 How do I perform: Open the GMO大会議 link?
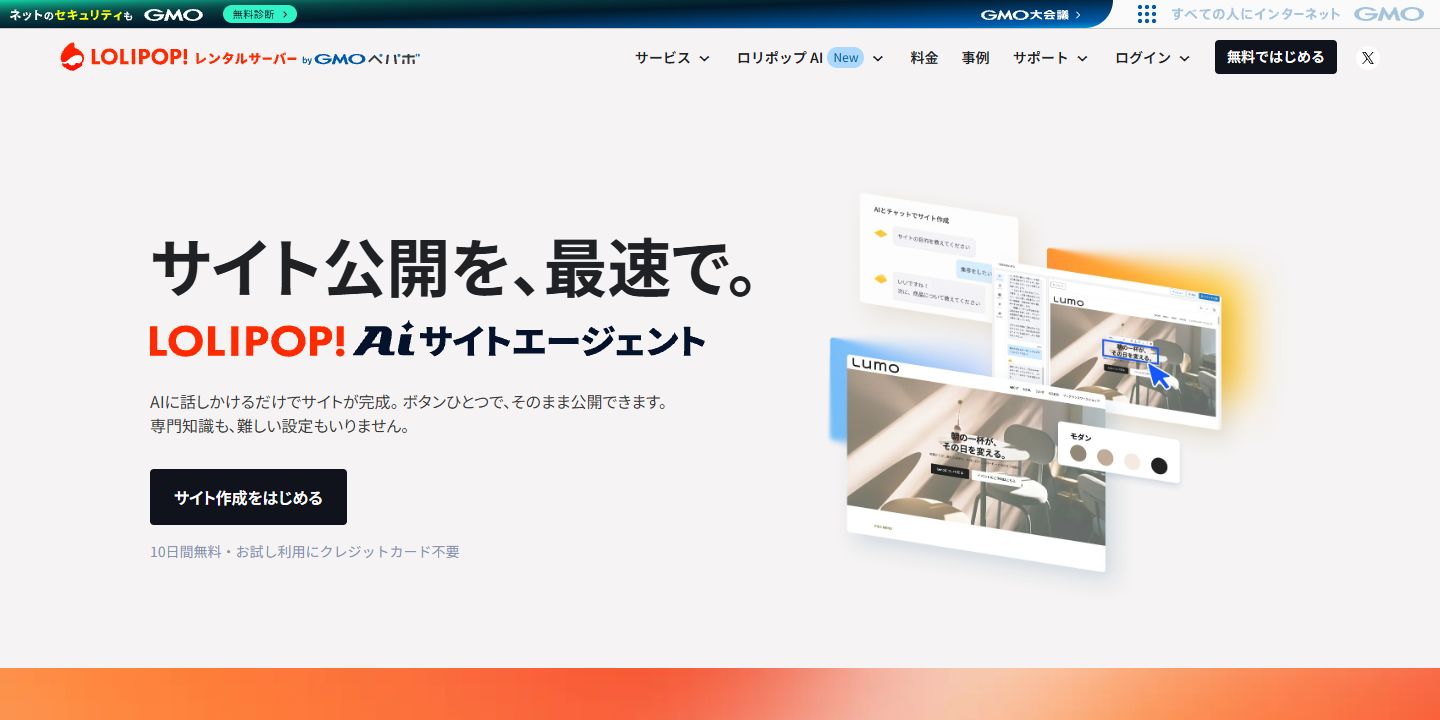[1030, 14]
